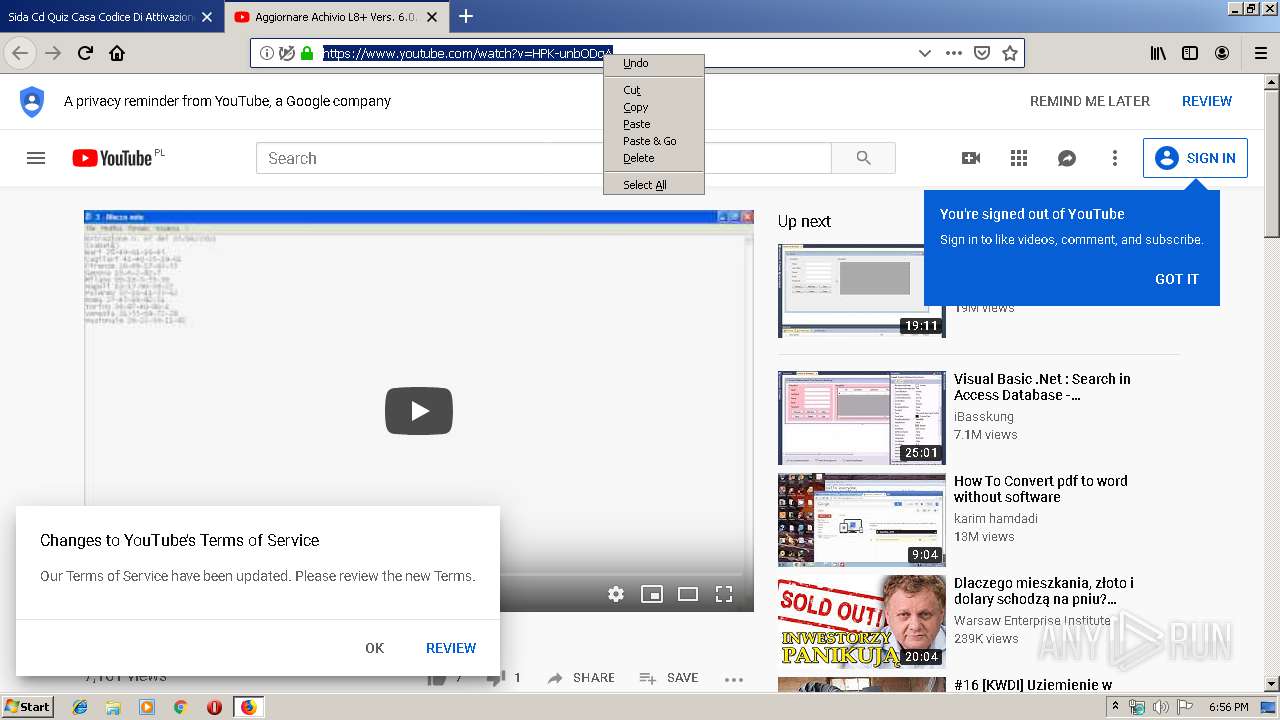Open Dlaczego mieszkania video title
Screen dimensions: 1280x720
pos(1044,591)
